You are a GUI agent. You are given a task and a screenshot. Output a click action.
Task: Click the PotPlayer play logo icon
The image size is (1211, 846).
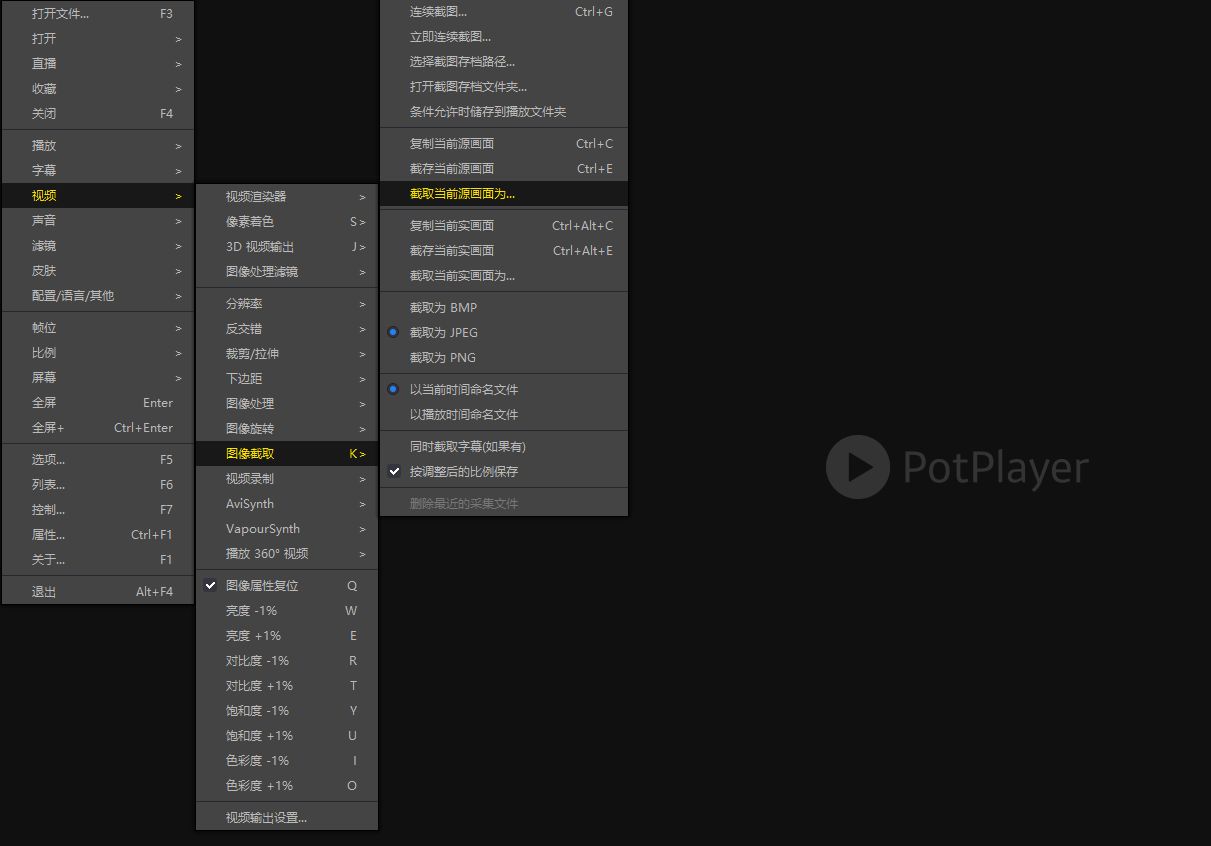(x=857, y=467)
